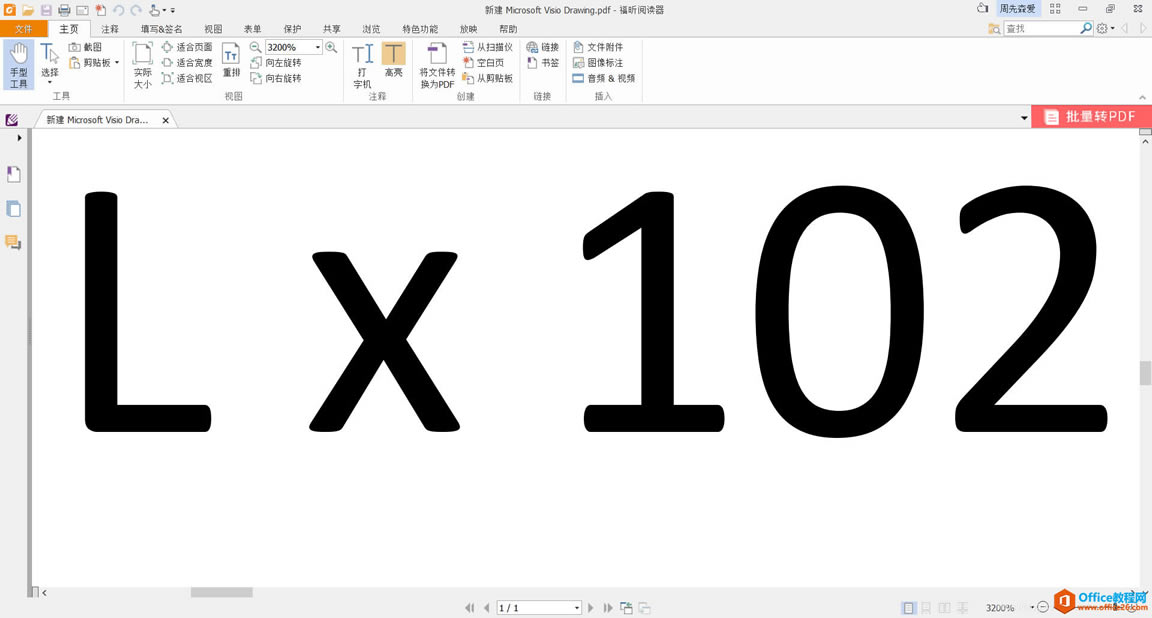Click the Actual Size button (实际大小)
The width and height of the screenshot is (1152, 618).
tap(143, 65)
